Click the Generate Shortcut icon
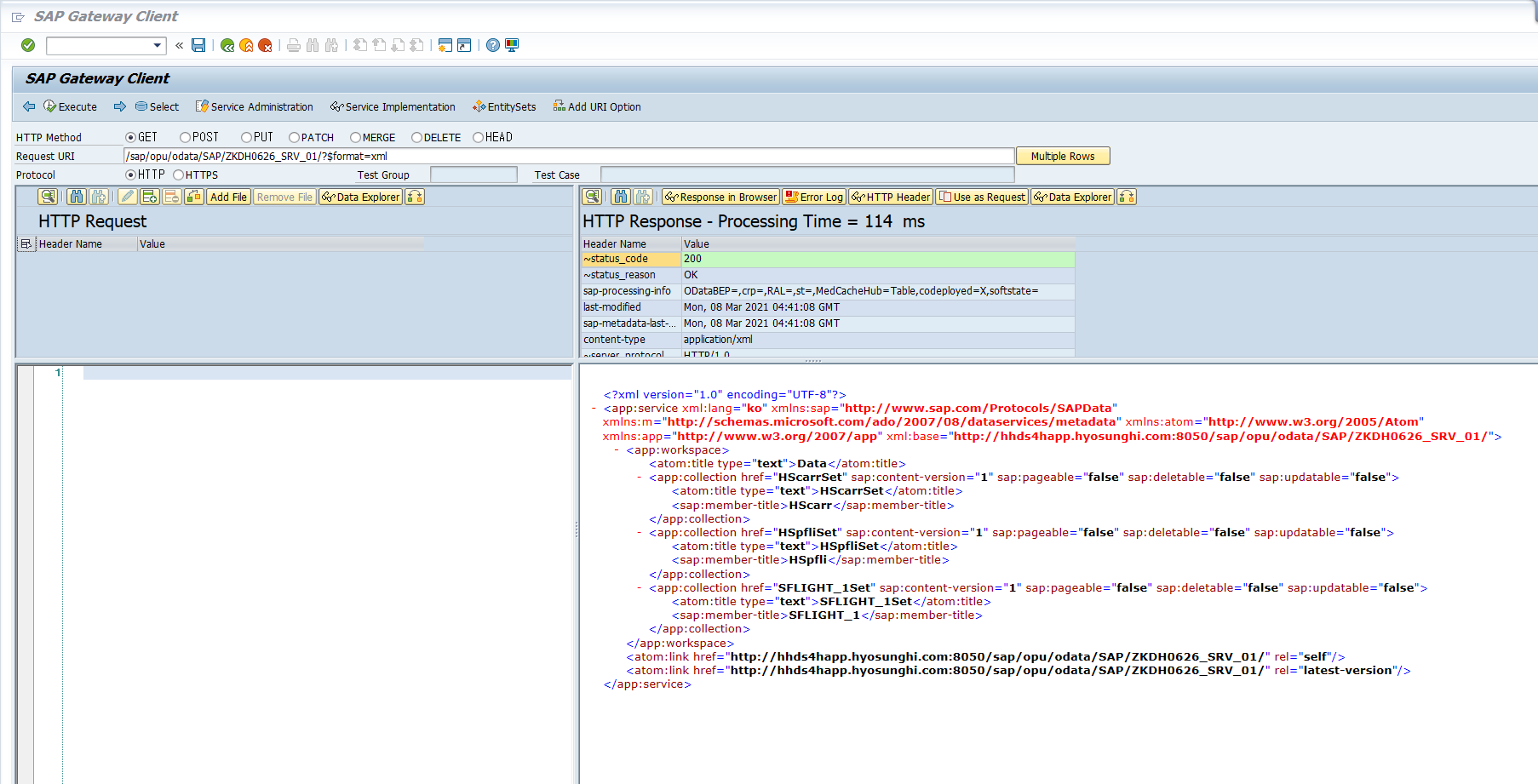Image resolution: width=1538 pixels, height=784 pixels. (x=464, y=45)
